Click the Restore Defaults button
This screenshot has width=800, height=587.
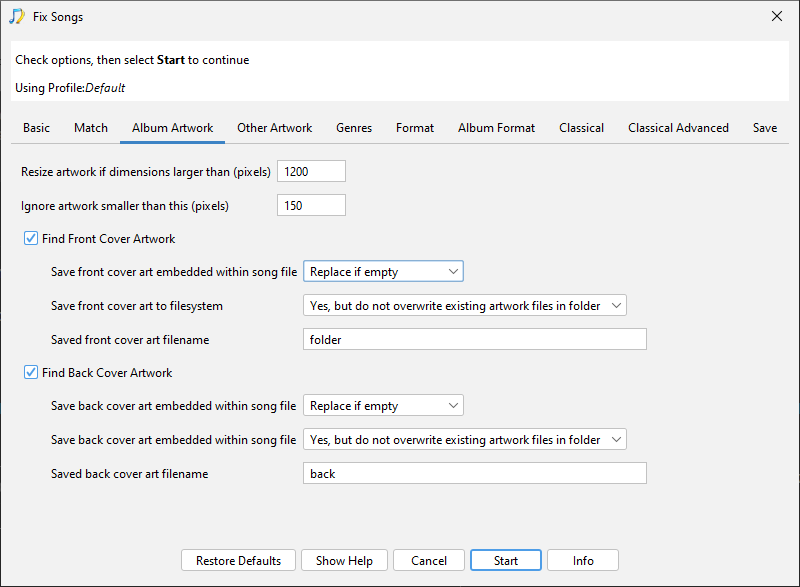[238, 561]
